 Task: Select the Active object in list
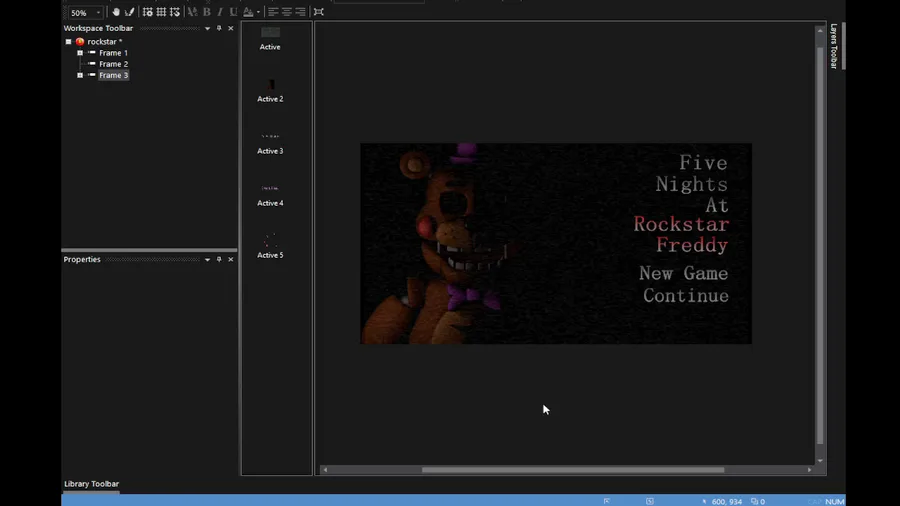click(x=270, y=39)
